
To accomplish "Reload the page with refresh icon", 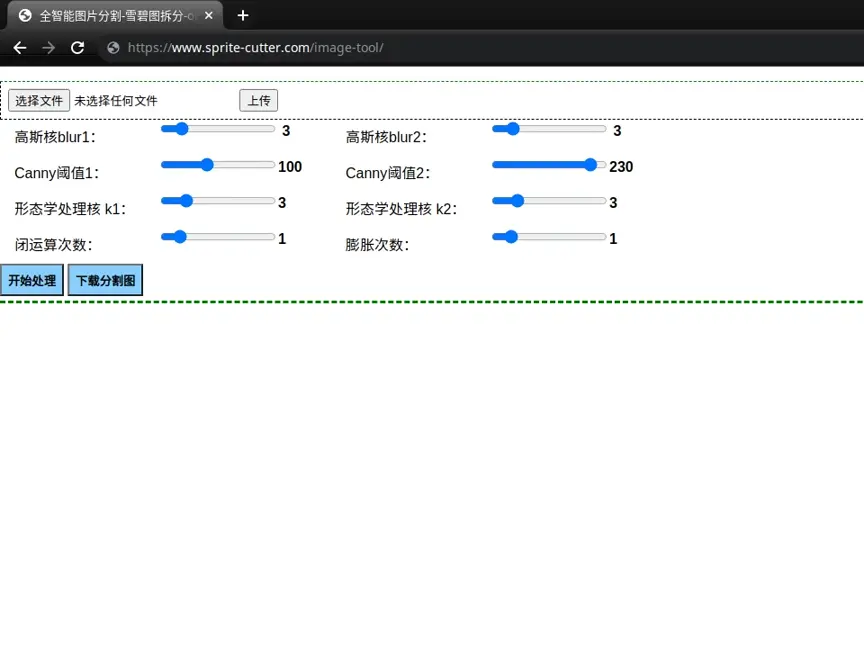I will pos(78,48).
